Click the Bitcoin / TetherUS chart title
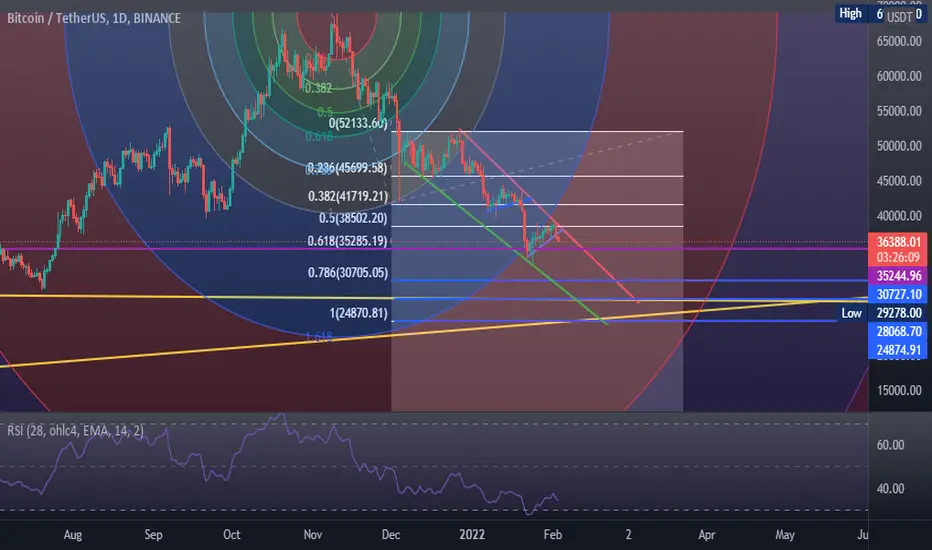The width and height of the screenshot is (932, 550). pos(94,18)
